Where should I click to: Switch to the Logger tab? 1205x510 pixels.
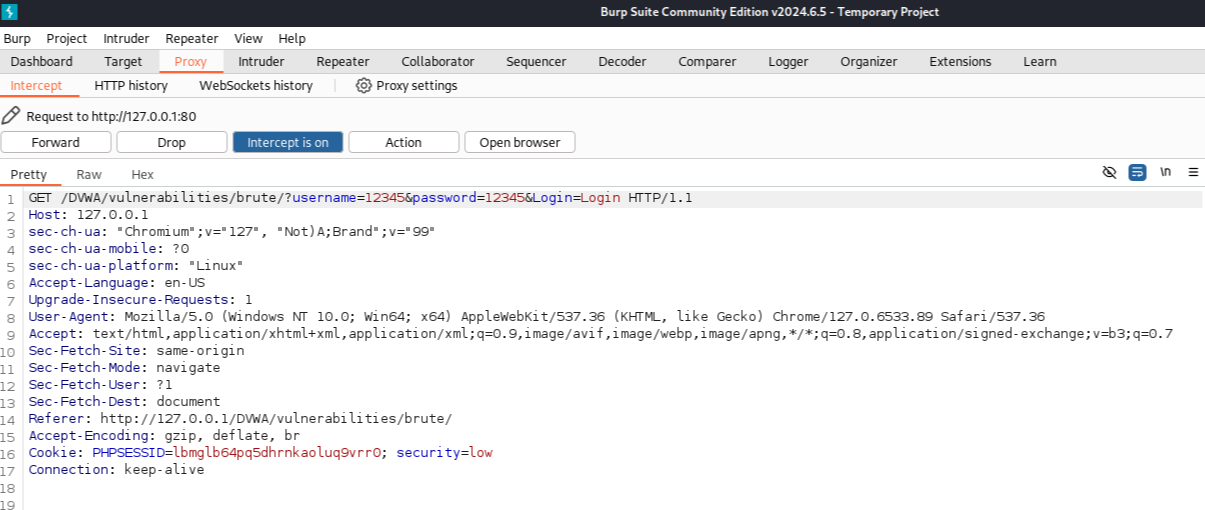tap(788, 61)
